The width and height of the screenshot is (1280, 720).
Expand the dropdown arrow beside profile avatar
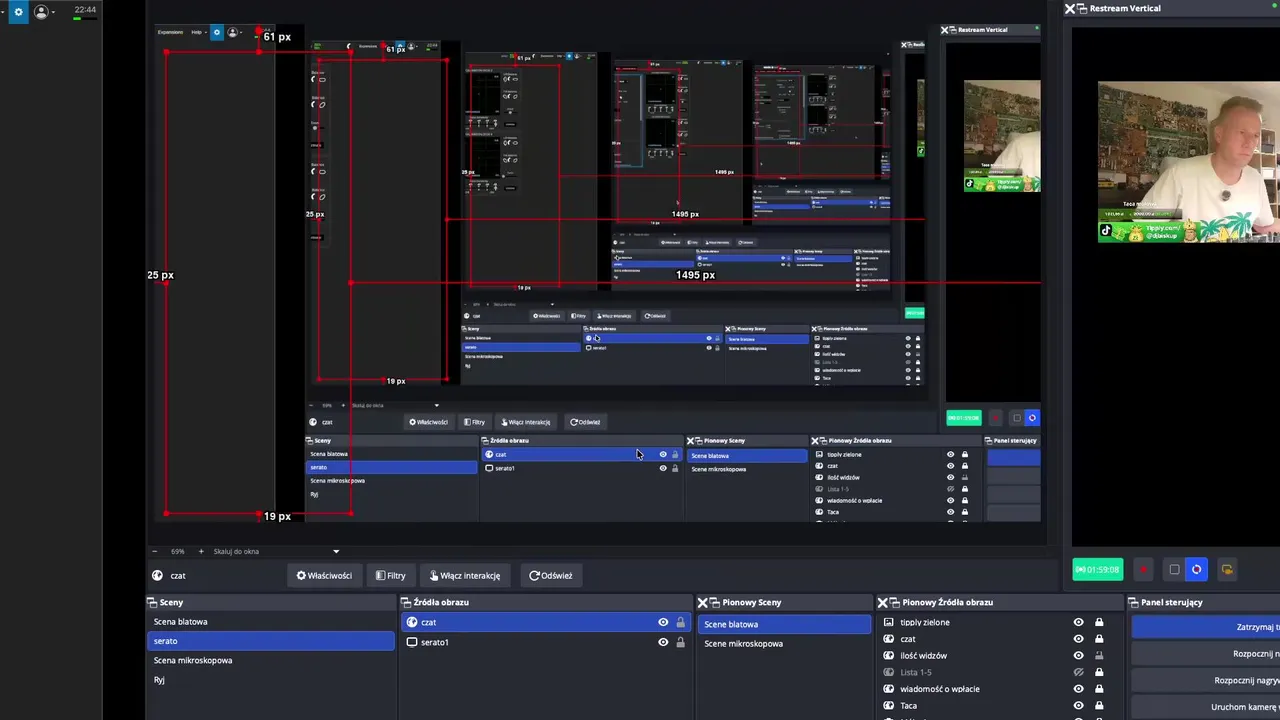53,13
